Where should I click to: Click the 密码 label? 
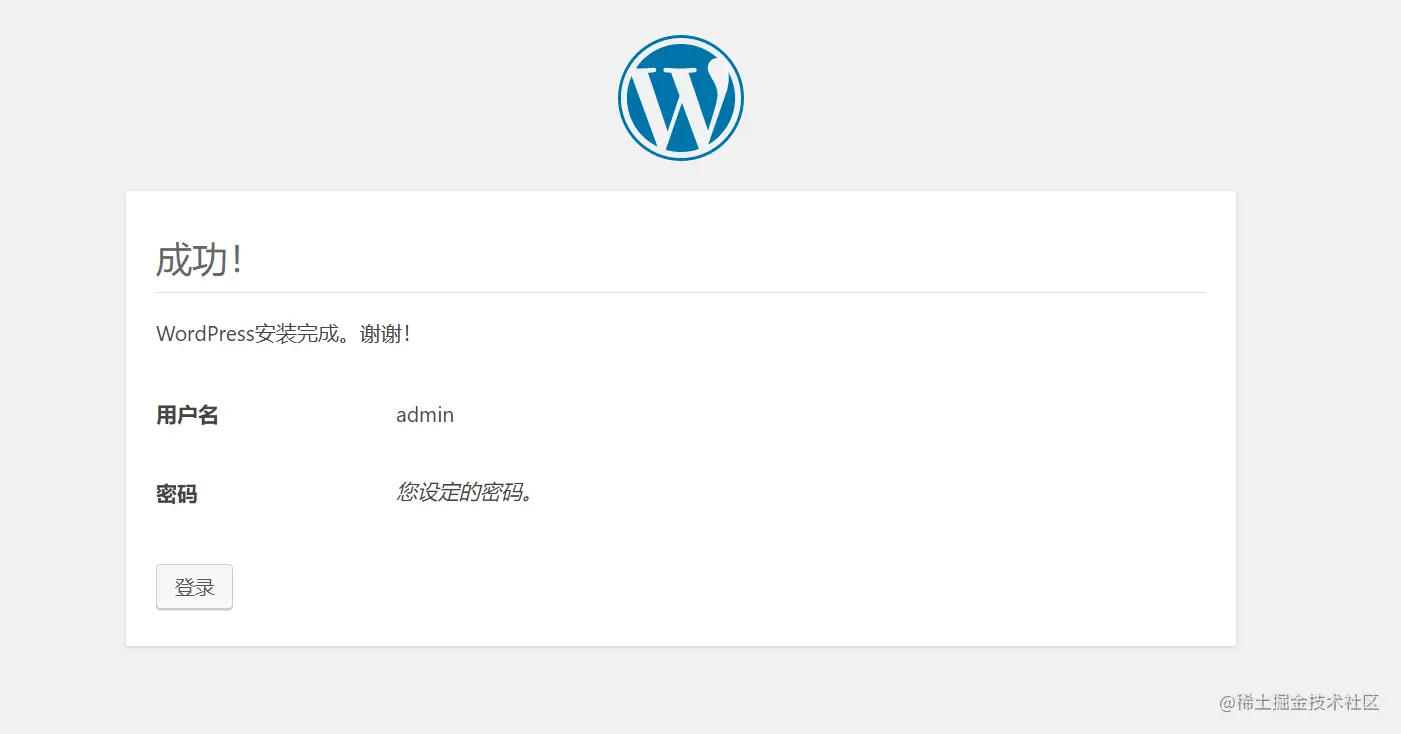pos(177,493)
